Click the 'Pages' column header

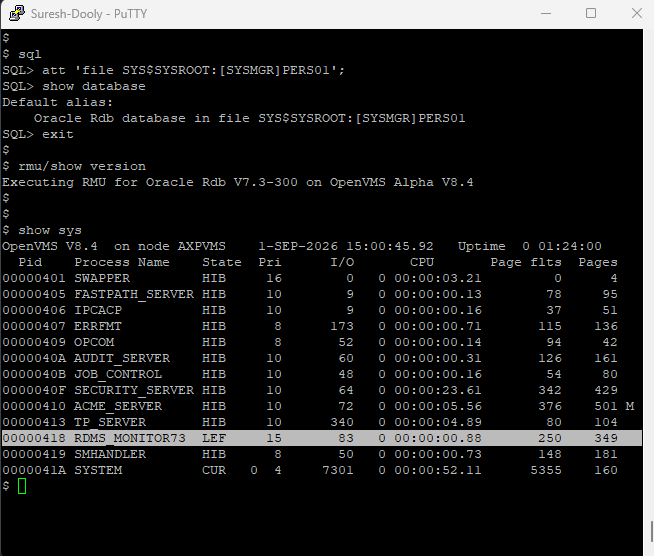click(598, 262)
